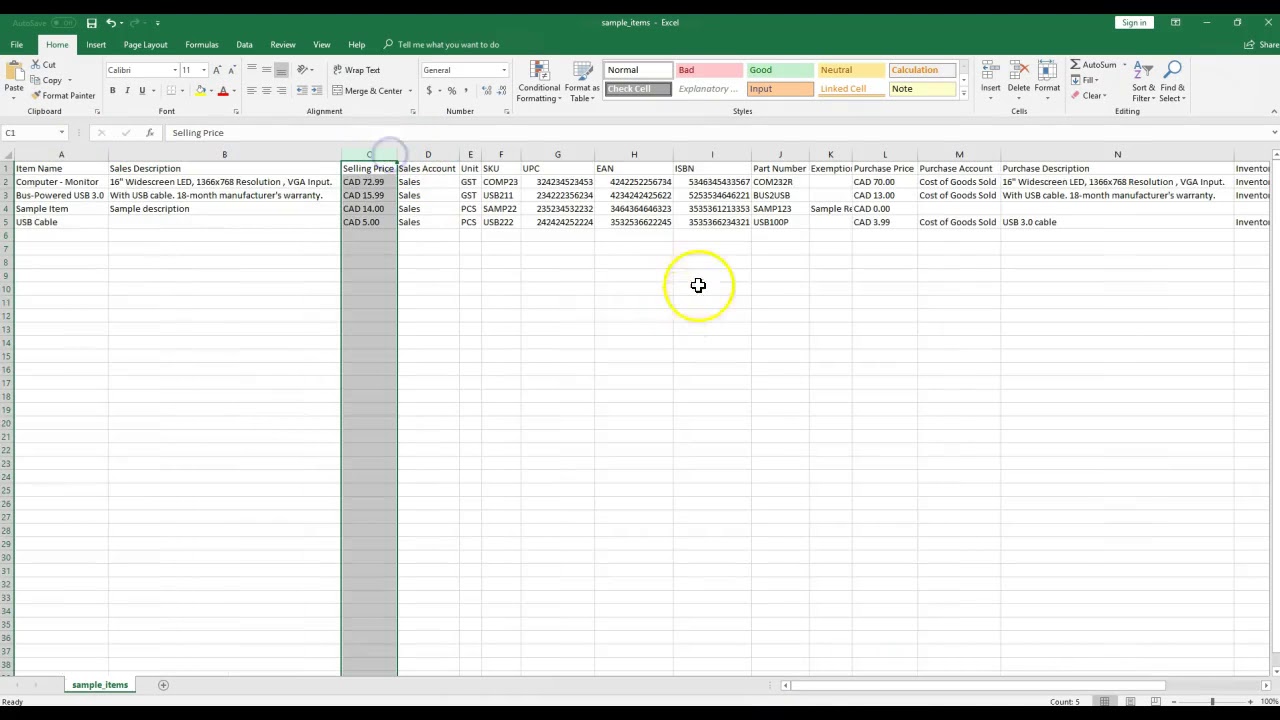The height and width of the screenshot is (720, 1280).
Task: Open Conditional Formatting menu
Action: tap(539, 81)
